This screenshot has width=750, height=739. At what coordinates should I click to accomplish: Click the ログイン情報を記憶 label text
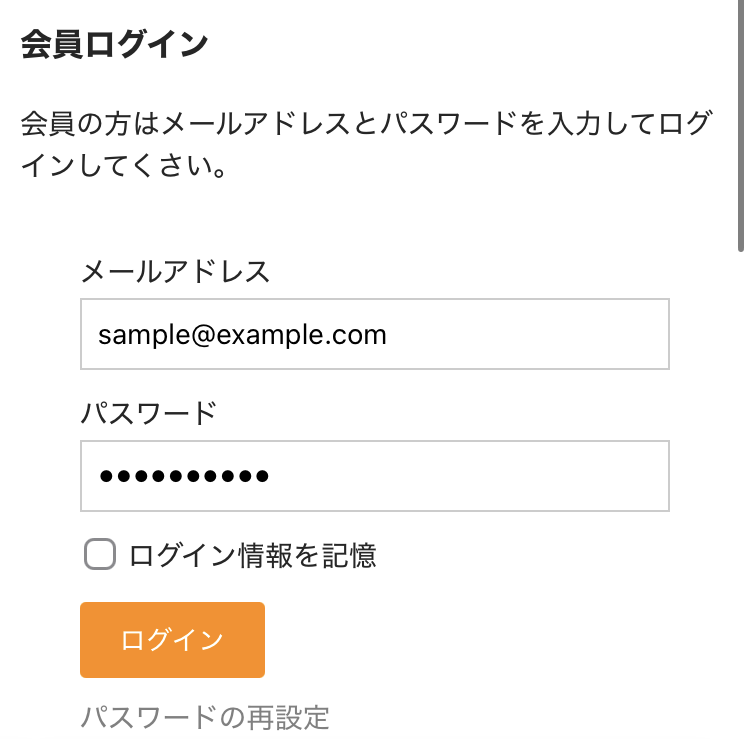tap(252, 555)
